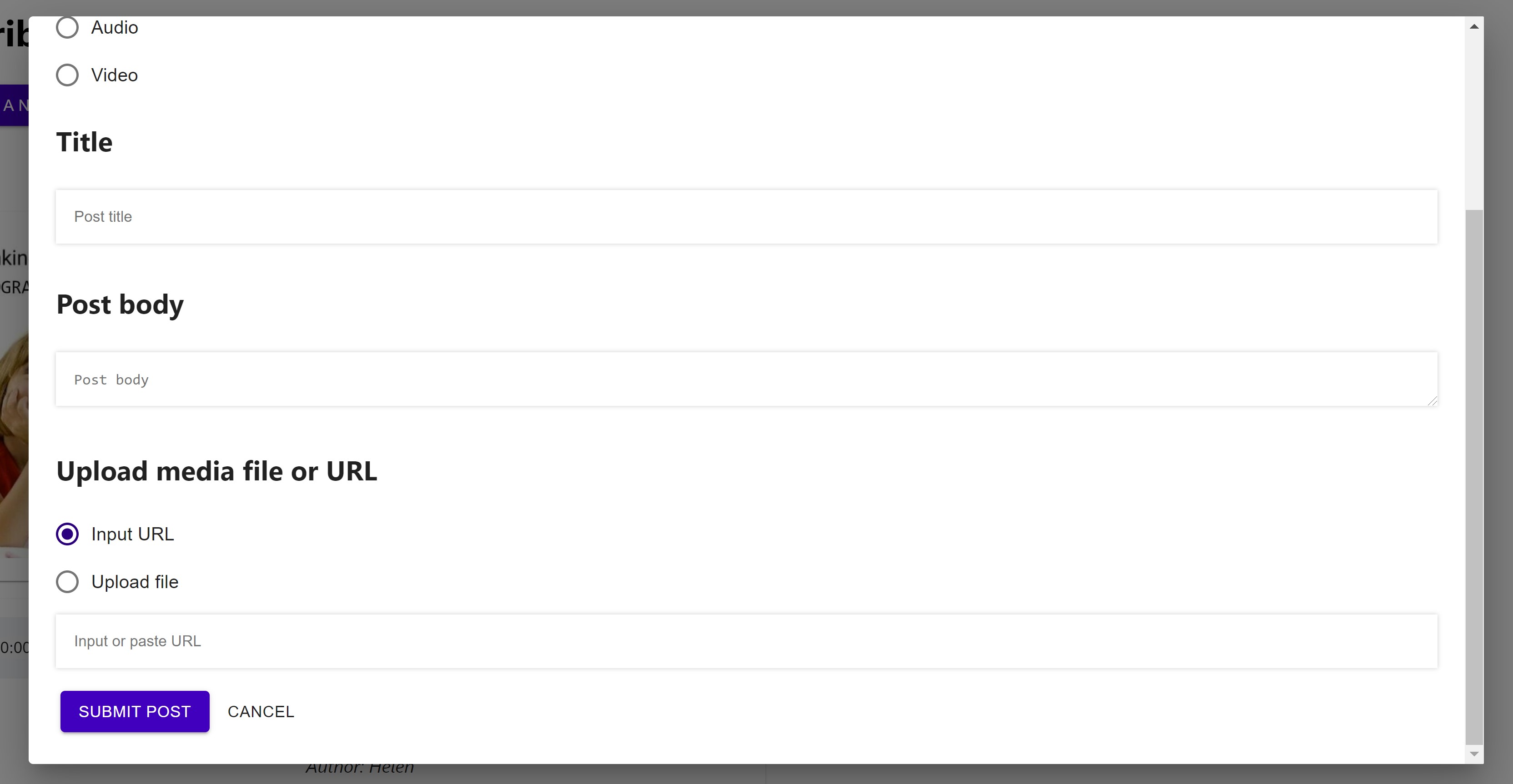Click the purple button behind the dialog
The height and width of the screenshot is (784, 1513).
pos(14,105)
